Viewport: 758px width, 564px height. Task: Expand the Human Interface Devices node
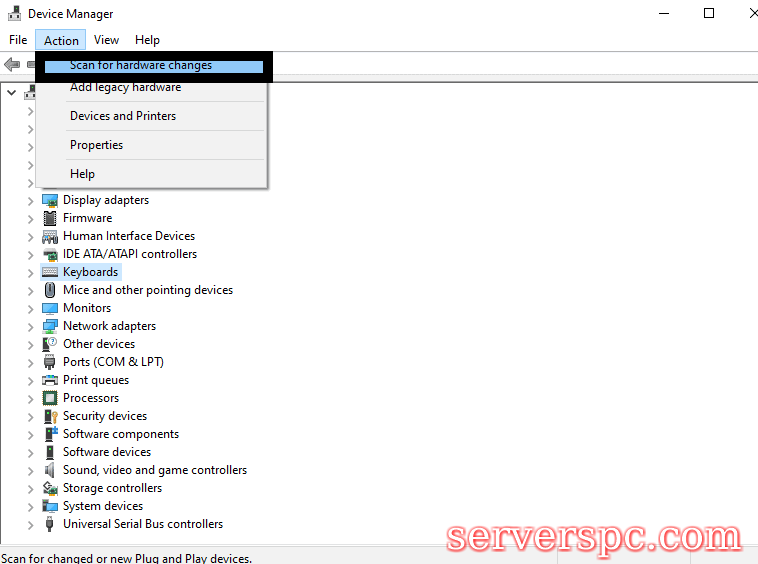[x=30, y=236]
